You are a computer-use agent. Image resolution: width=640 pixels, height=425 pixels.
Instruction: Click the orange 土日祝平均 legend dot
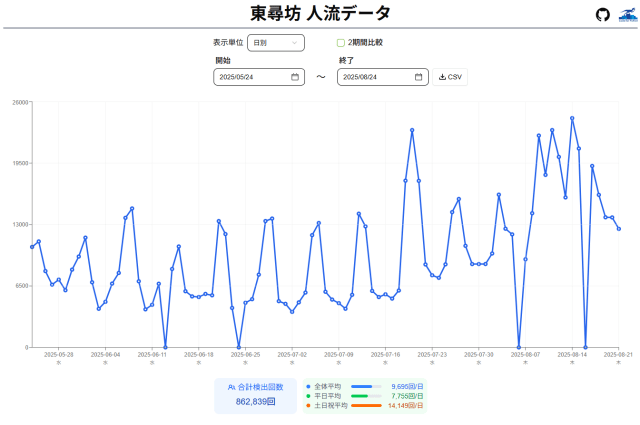308,406
